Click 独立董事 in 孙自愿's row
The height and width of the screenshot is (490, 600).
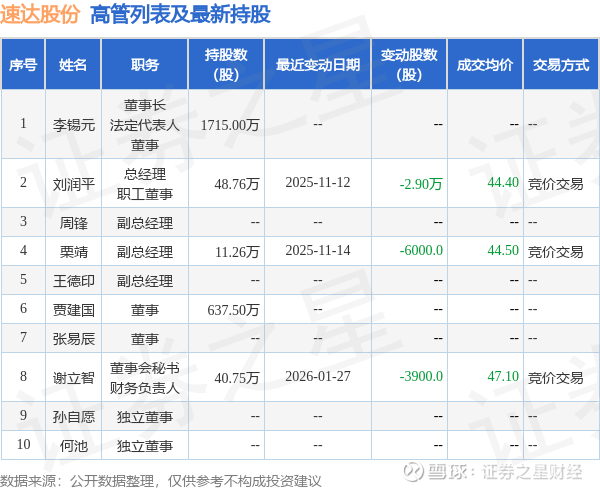145,417
